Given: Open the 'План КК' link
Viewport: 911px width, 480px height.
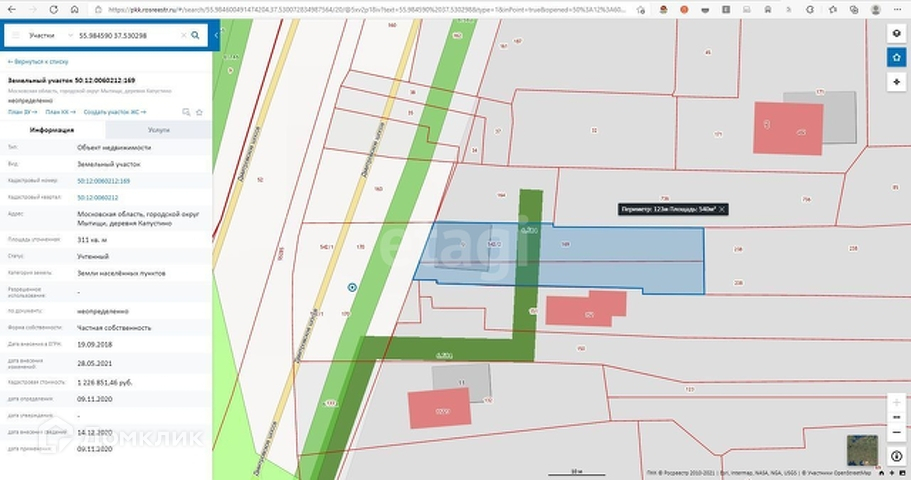Looking at the screenshot, I should [60, 112].
